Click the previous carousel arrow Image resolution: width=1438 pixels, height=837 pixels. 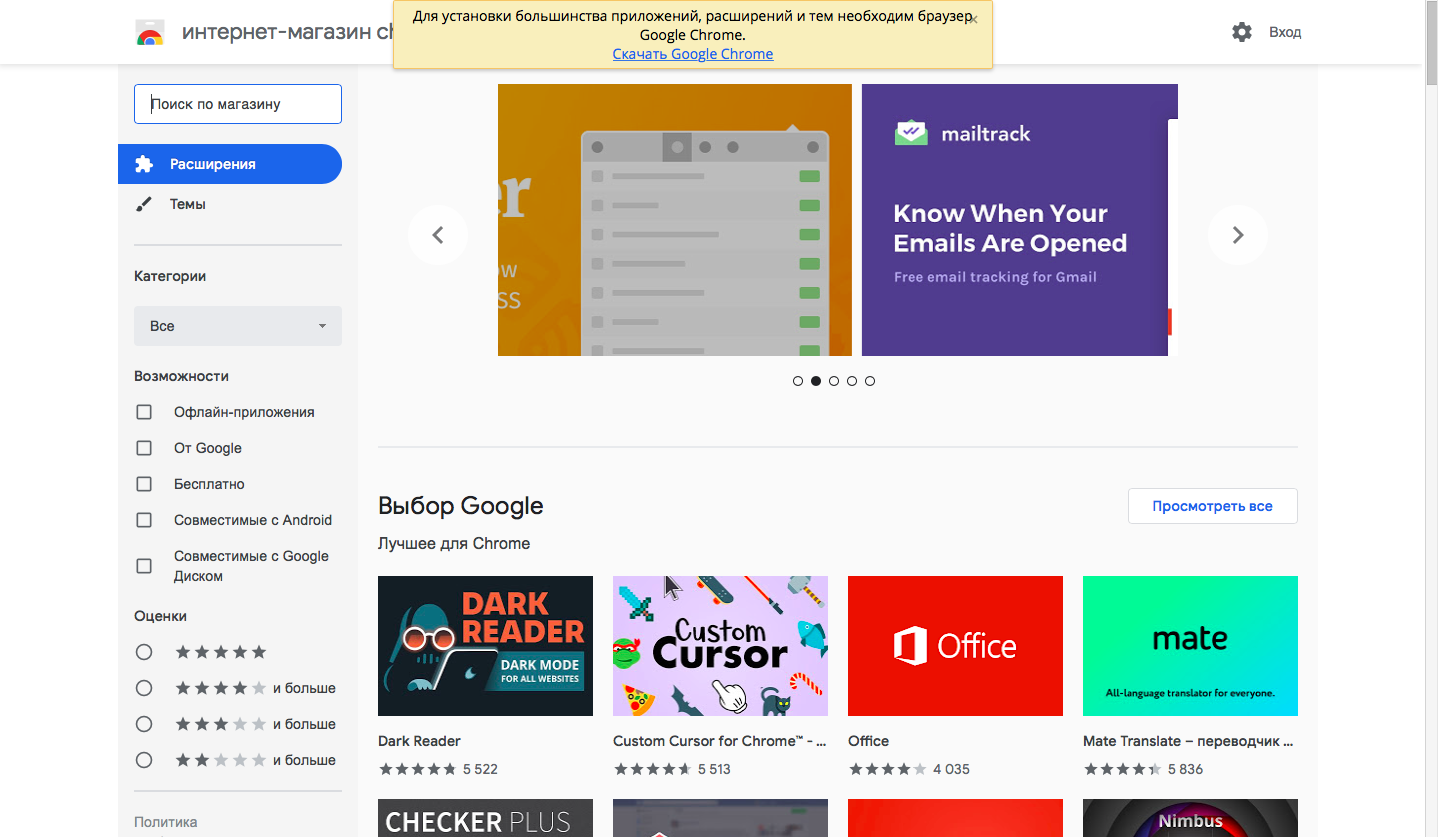click(x=437, y=235)
